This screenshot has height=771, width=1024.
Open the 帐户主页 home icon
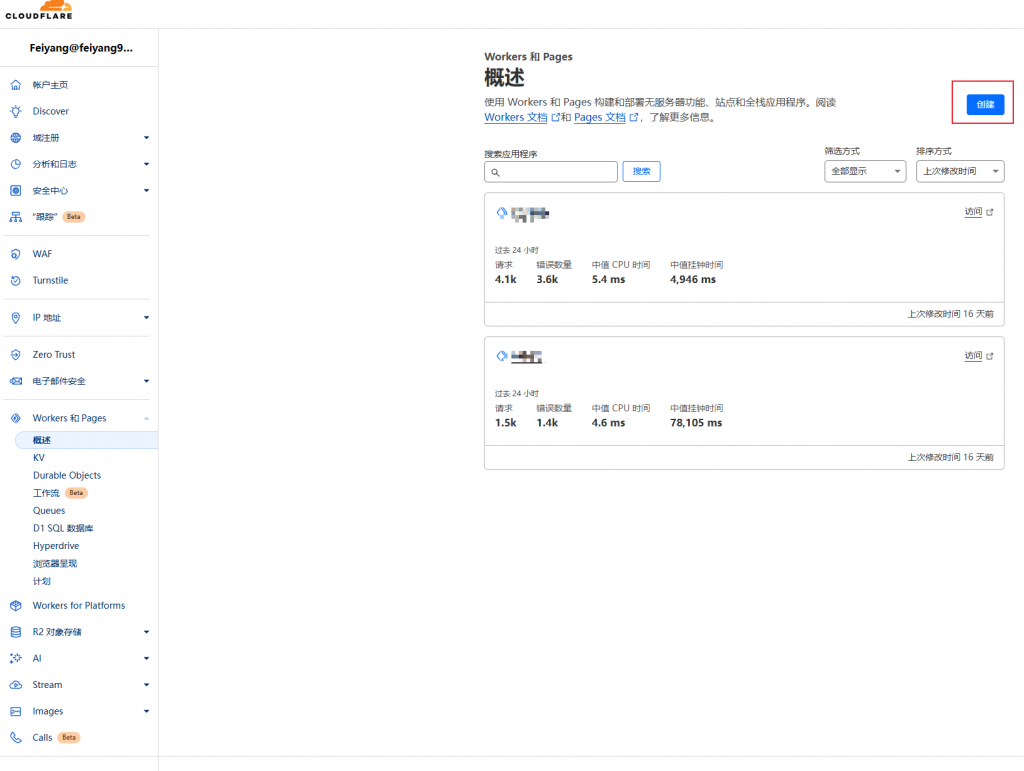tap(16, 85)
